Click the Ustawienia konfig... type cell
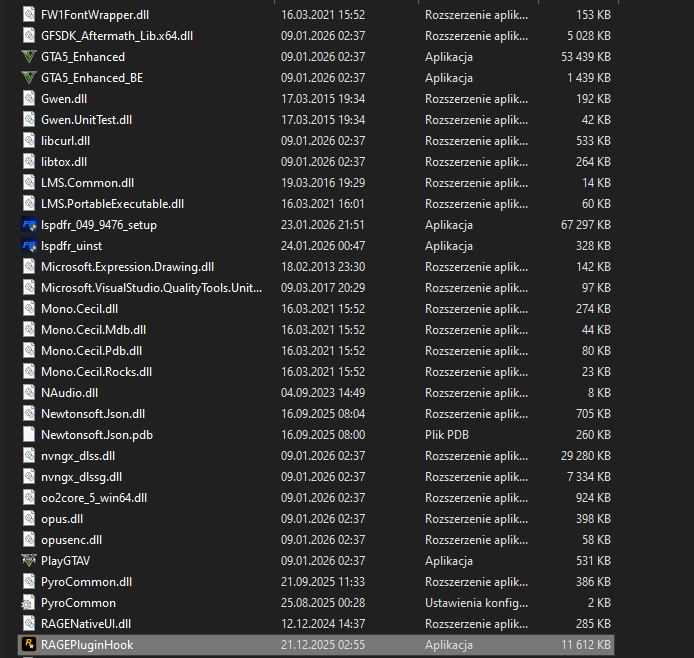694x658 pixels. 476,603
